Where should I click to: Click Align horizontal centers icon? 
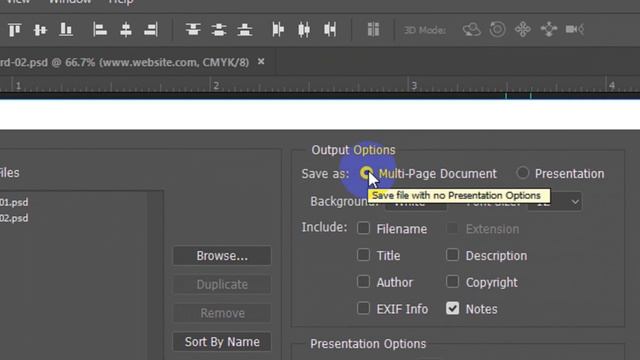coord(126,30)
